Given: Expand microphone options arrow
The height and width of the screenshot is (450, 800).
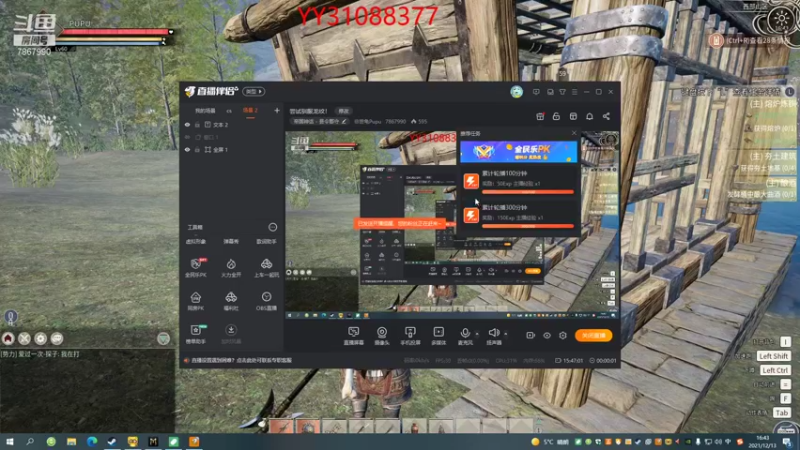Looking at the screenshot, I should point(477,334).
